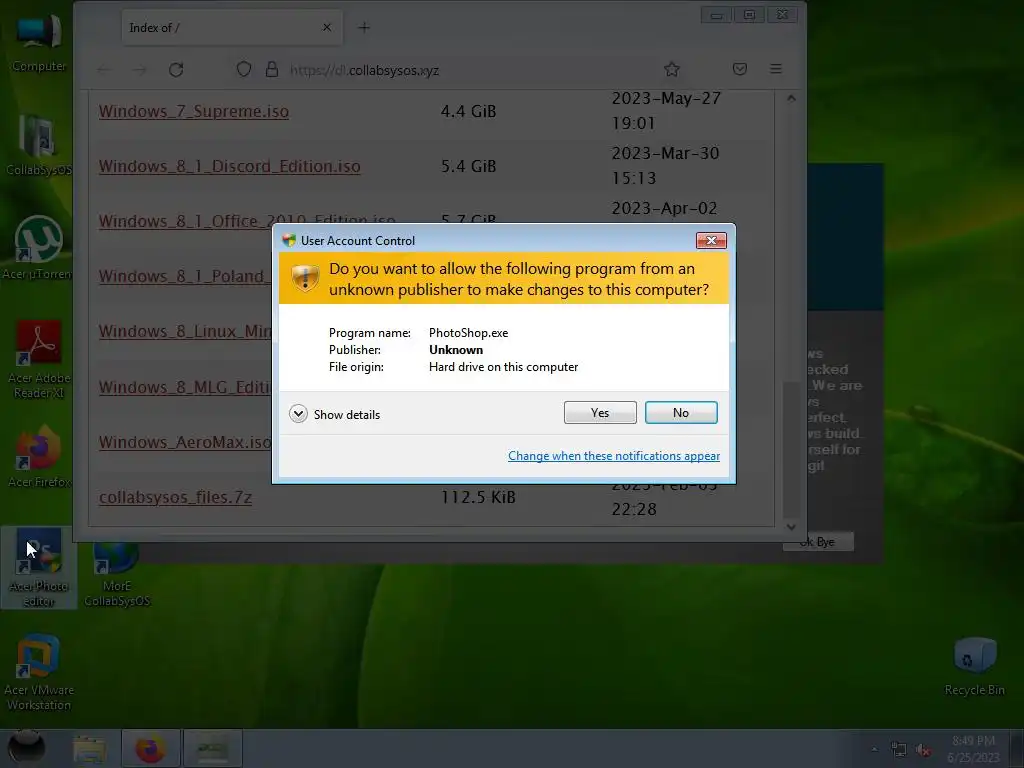The height and width of the screenshot is (768, 1024).
Task: Go forward in Firefox window
Action: pos(140,69)
